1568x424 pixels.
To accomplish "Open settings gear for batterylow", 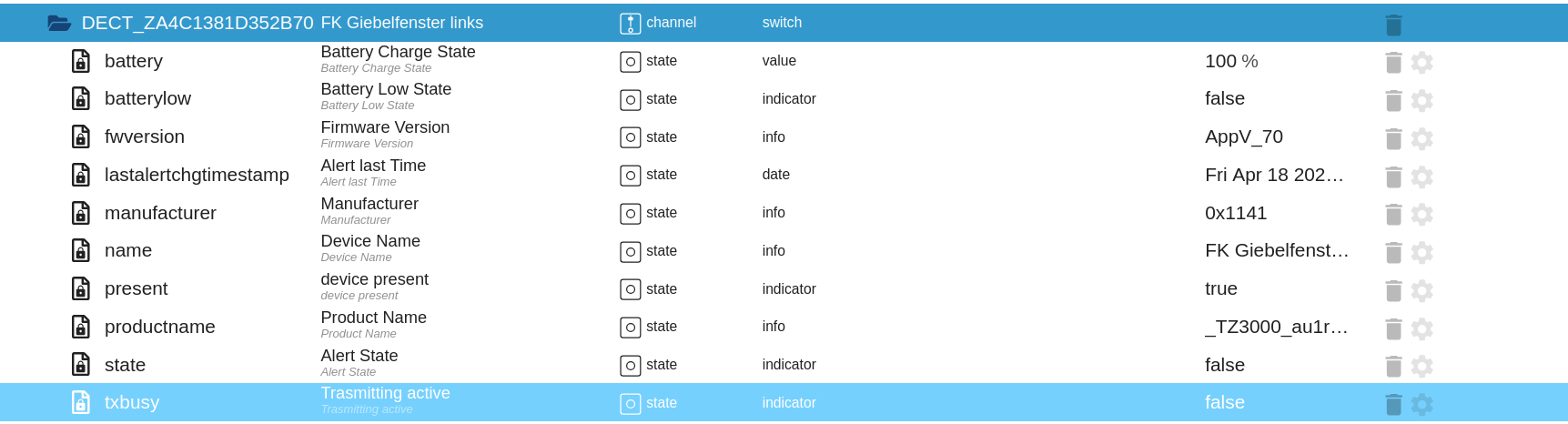I will [1421, 100].
